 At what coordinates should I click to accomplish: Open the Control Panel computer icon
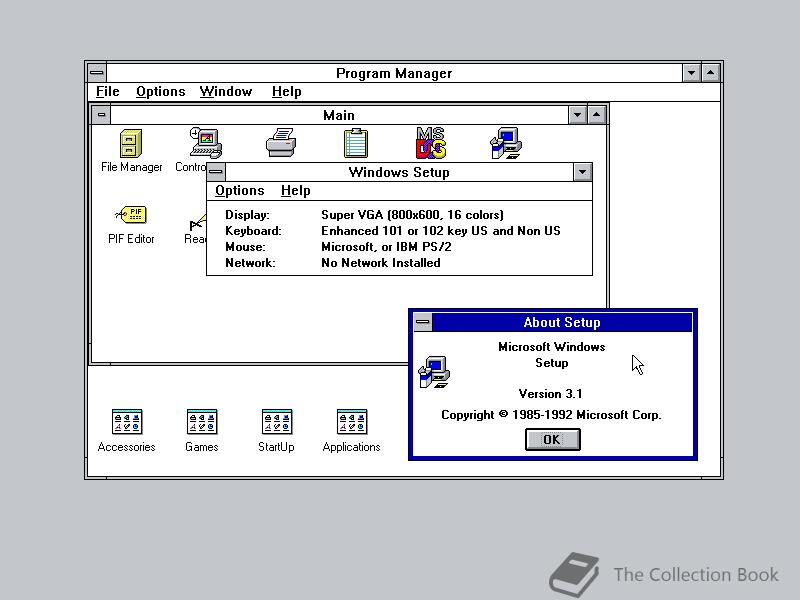point(206,143)
